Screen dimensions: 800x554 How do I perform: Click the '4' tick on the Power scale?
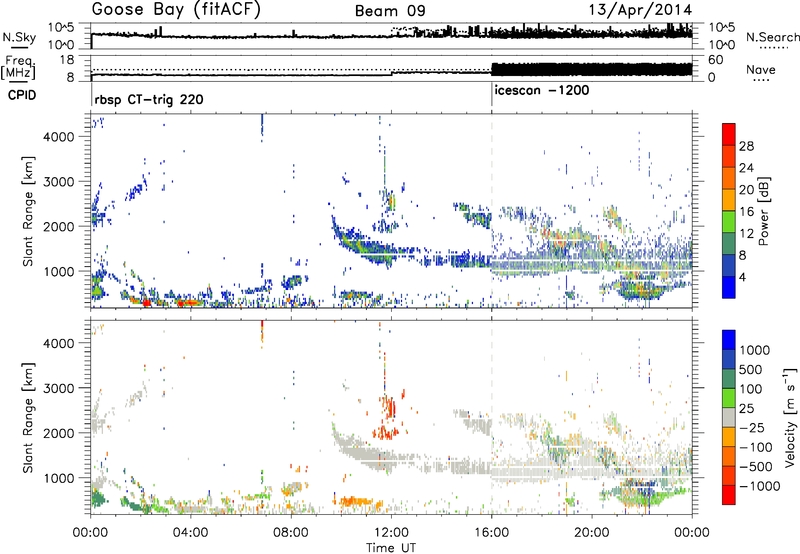click(x=743, y=277)
